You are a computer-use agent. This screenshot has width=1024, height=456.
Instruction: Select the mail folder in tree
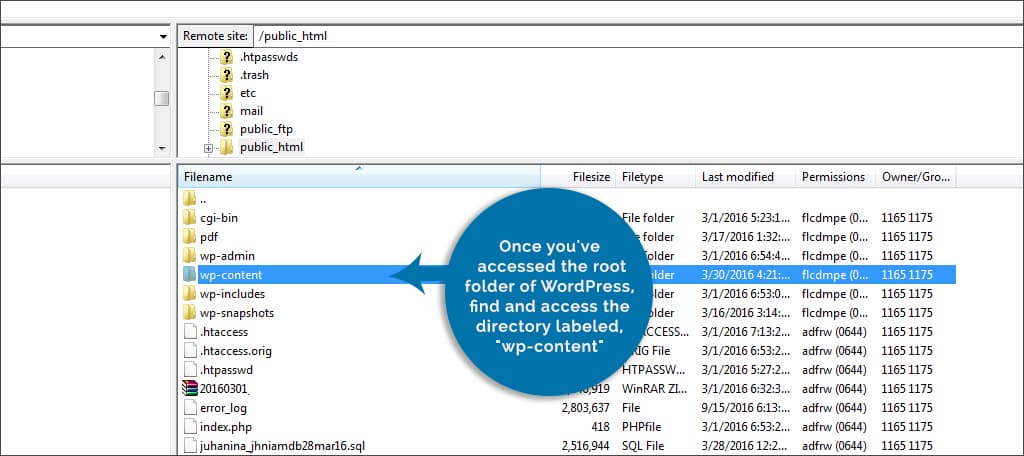(251, 111)
